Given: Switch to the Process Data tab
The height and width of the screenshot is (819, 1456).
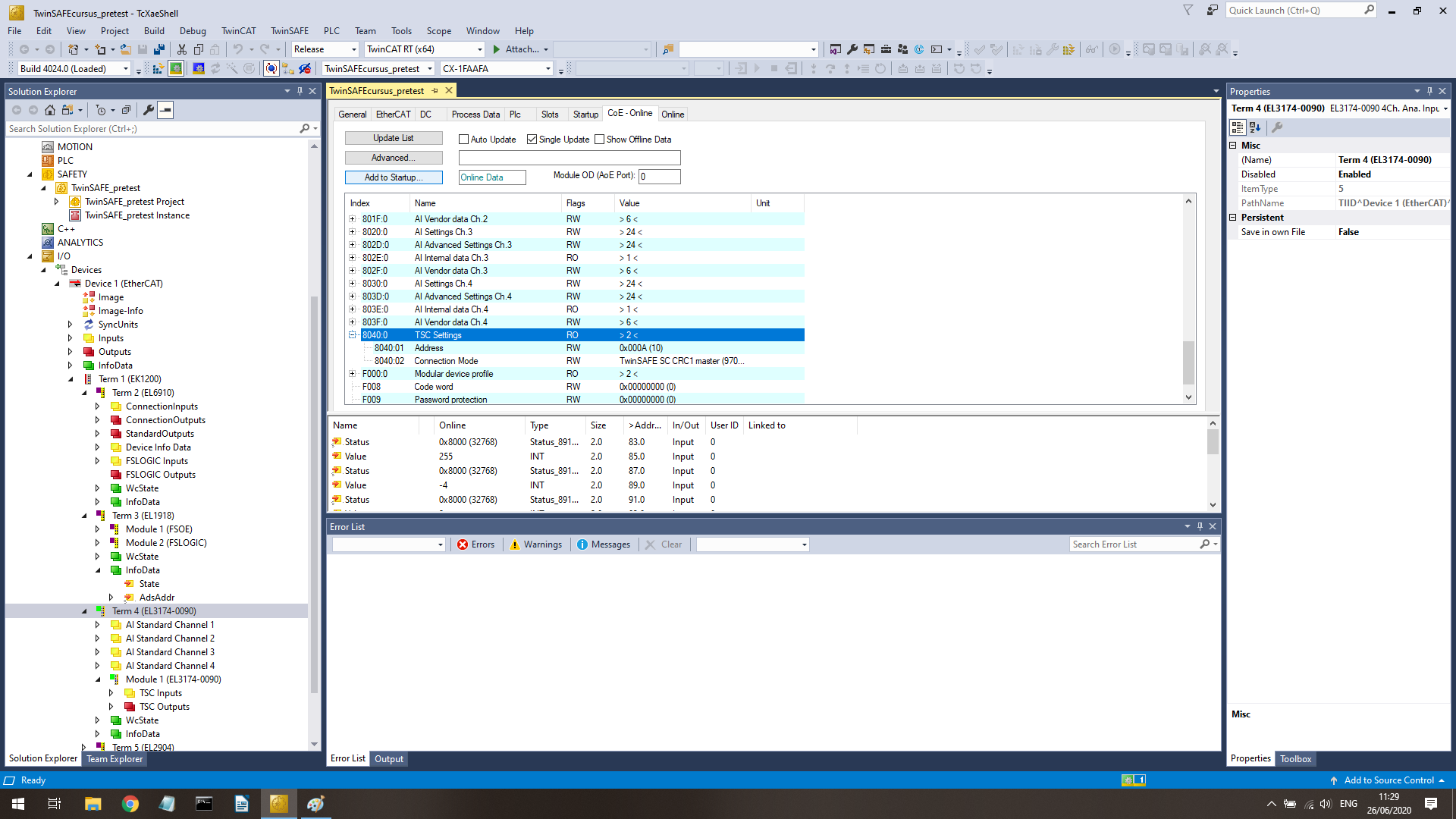Looking at the screenshot, I should pos(475,115).
